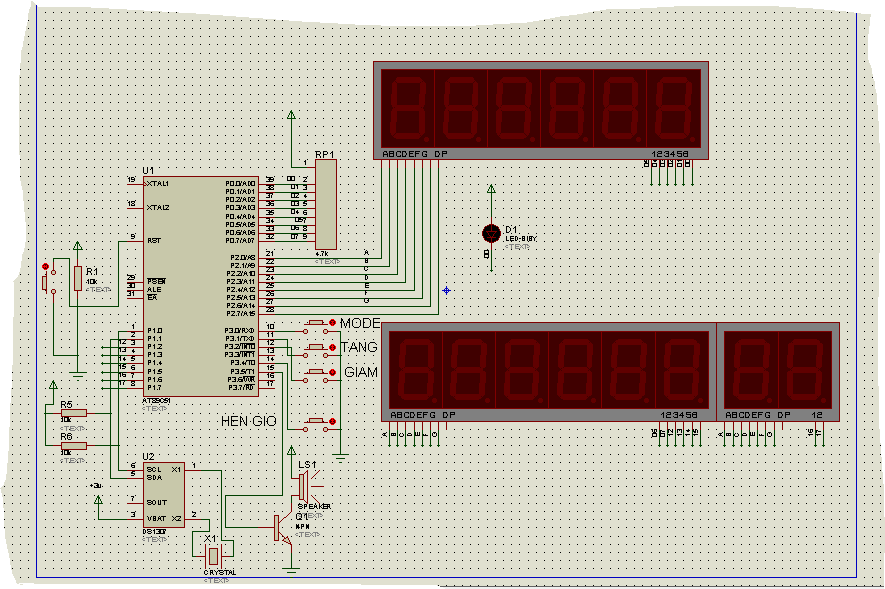This screenshot has width=885, height=589.
Task: Click the XTAL1 pin label on U1
Action: (x=157, y=184)
